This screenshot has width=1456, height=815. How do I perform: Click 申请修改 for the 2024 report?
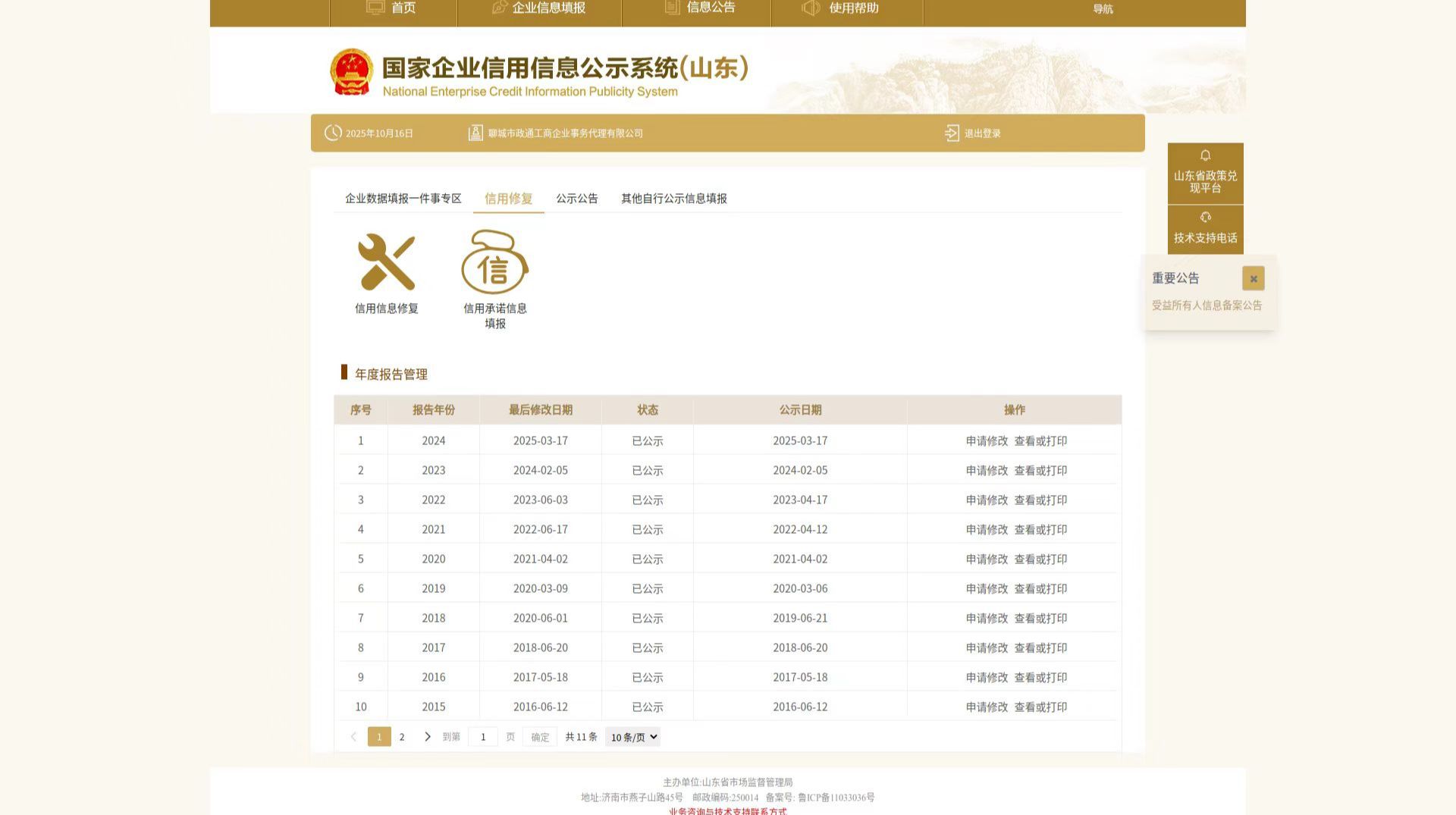point(987,441)
